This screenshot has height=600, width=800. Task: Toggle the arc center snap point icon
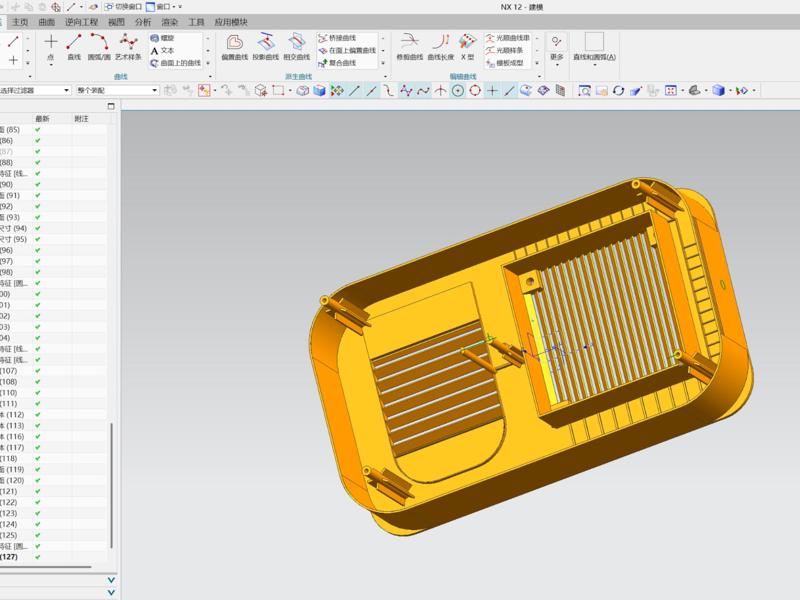pos(457,90)
